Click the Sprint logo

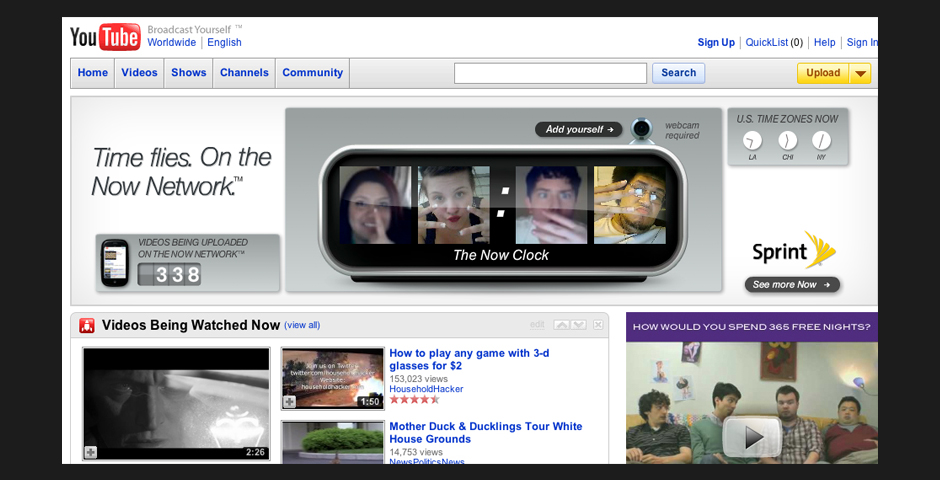tap(794, 250)
